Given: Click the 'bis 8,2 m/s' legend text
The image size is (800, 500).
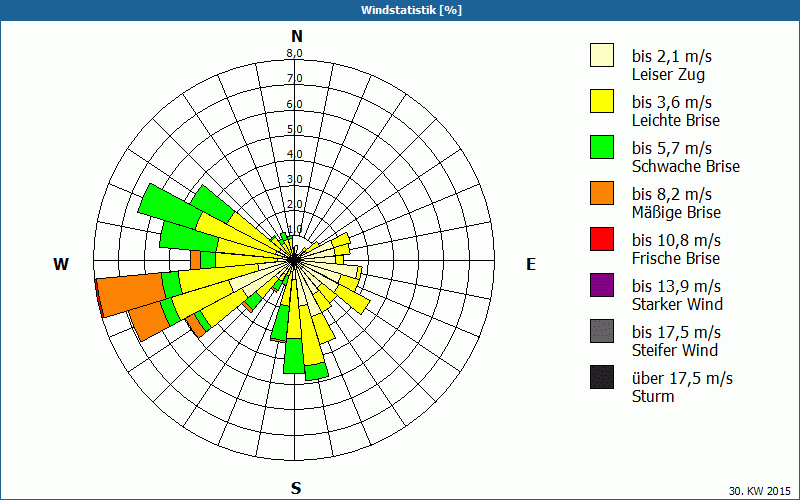Looking at the screenshot, I should coord(672,194).
